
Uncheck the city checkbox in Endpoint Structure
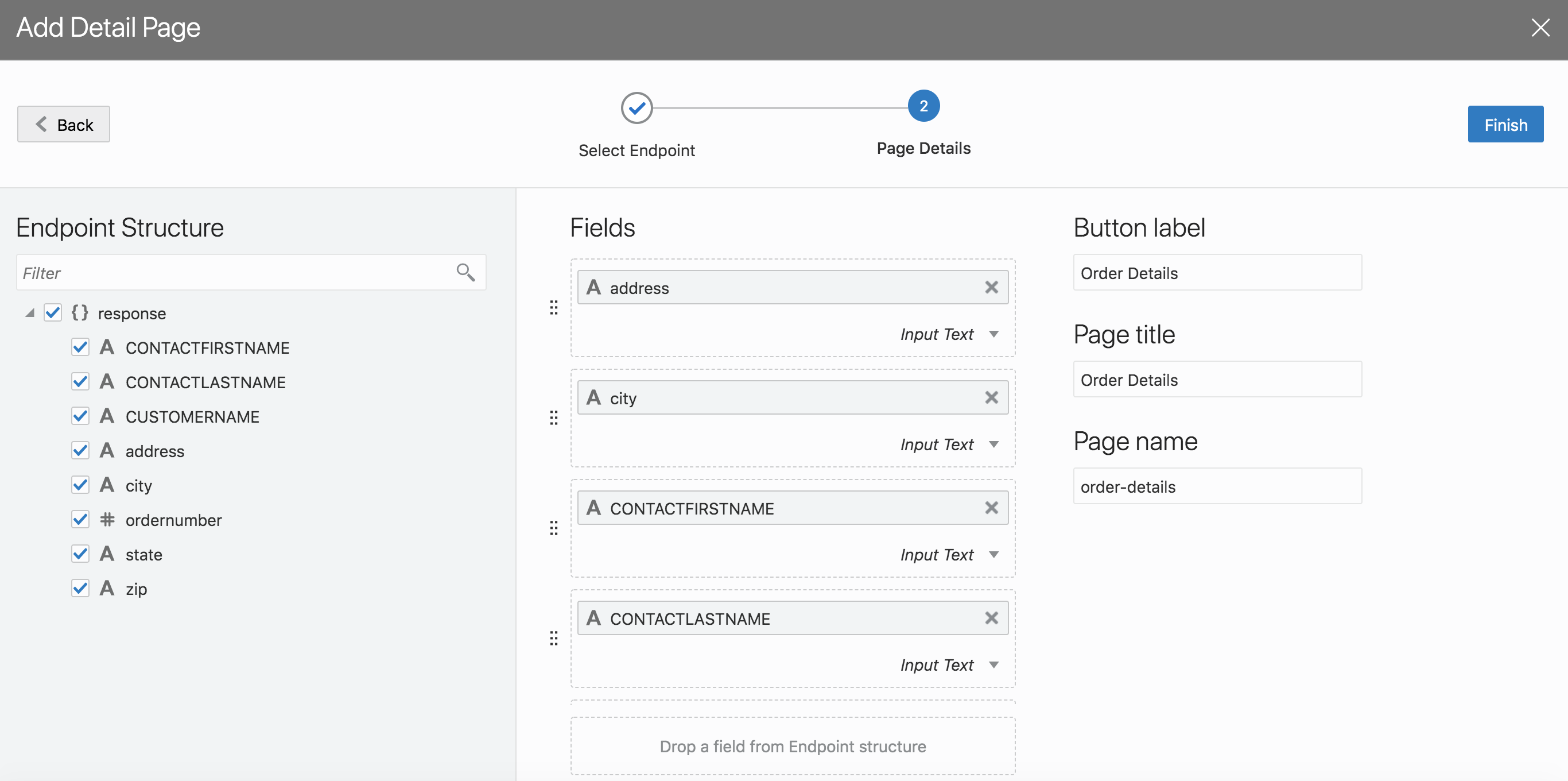(x=80, y=485)
